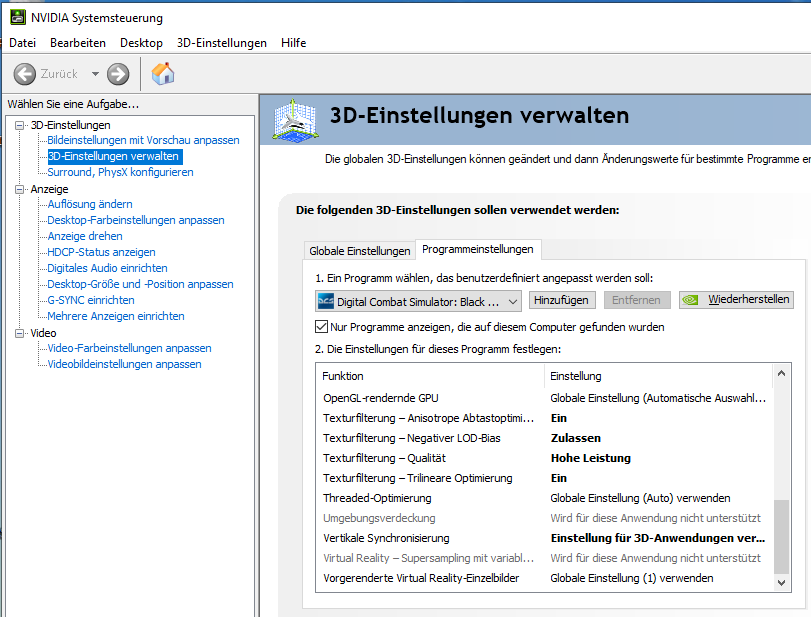The height and width of the screenshot is (617, 811).
Task: Open Mehrere Anzeigen einrichten
Action: [116, 317]
